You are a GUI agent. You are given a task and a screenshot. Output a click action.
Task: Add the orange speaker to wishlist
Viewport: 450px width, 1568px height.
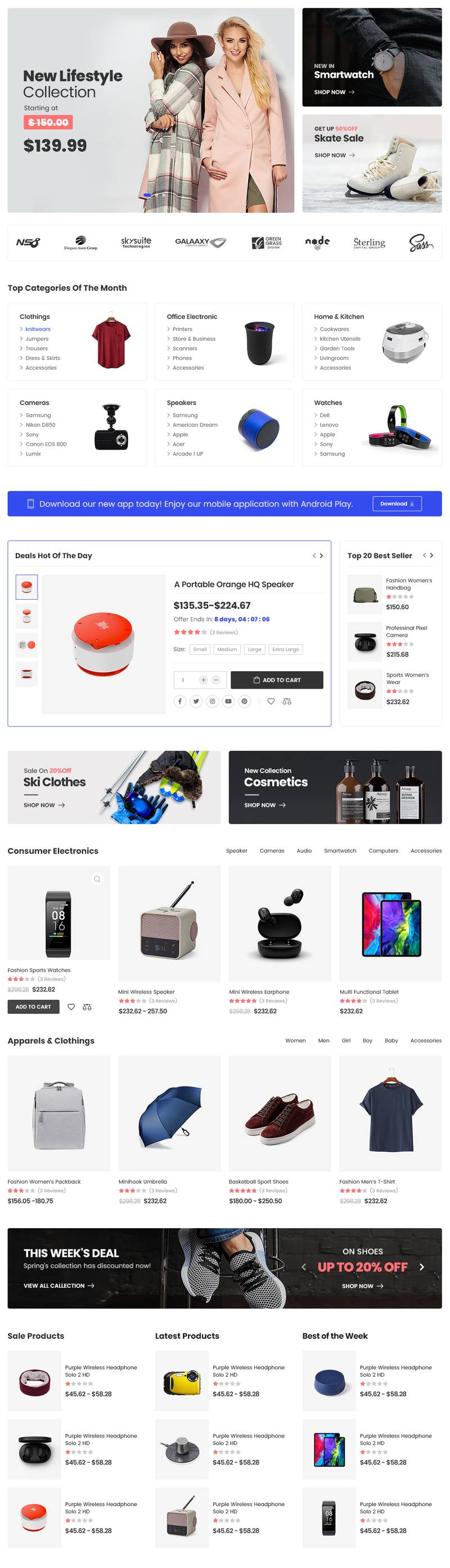271,701
